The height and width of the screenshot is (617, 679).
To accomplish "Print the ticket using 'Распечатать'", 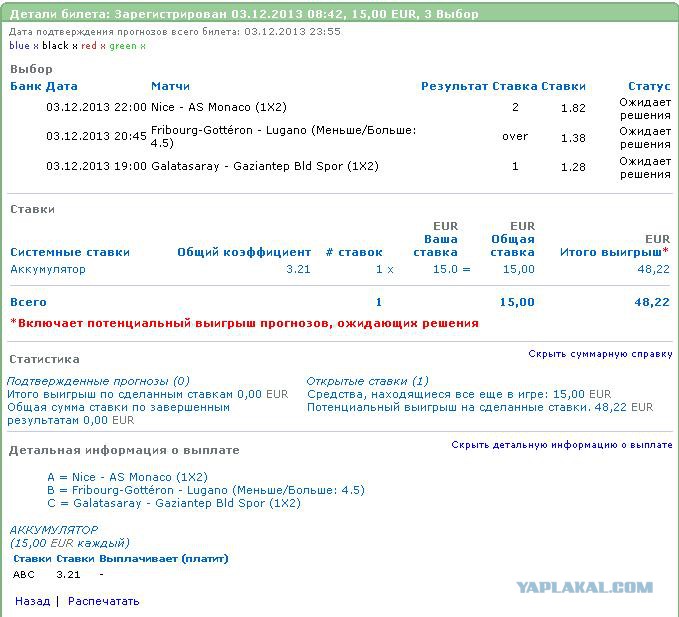I will point(103,601).
